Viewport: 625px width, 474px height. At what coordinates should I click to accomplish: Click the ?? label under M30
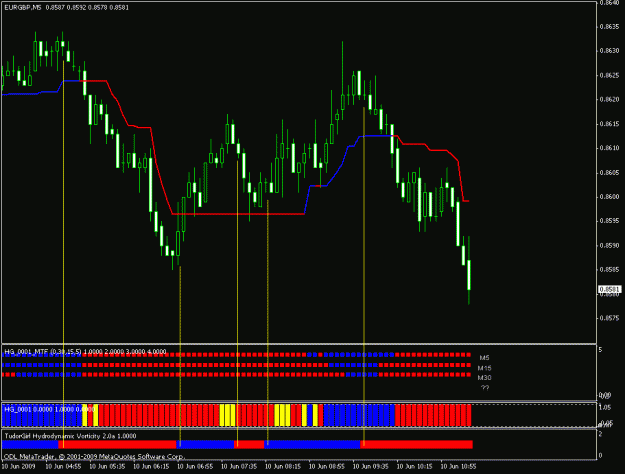(485, 388)
